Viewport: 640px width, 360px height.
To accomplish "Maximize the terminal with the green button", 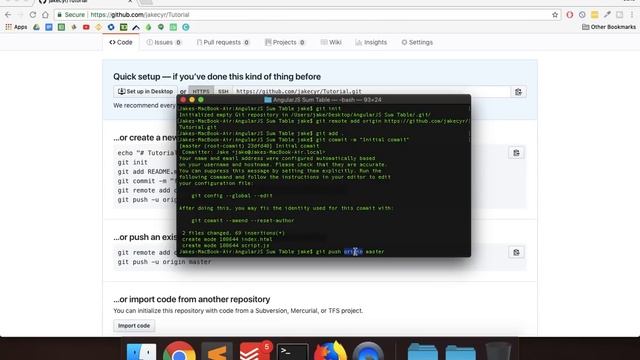I will pos(201,100).
